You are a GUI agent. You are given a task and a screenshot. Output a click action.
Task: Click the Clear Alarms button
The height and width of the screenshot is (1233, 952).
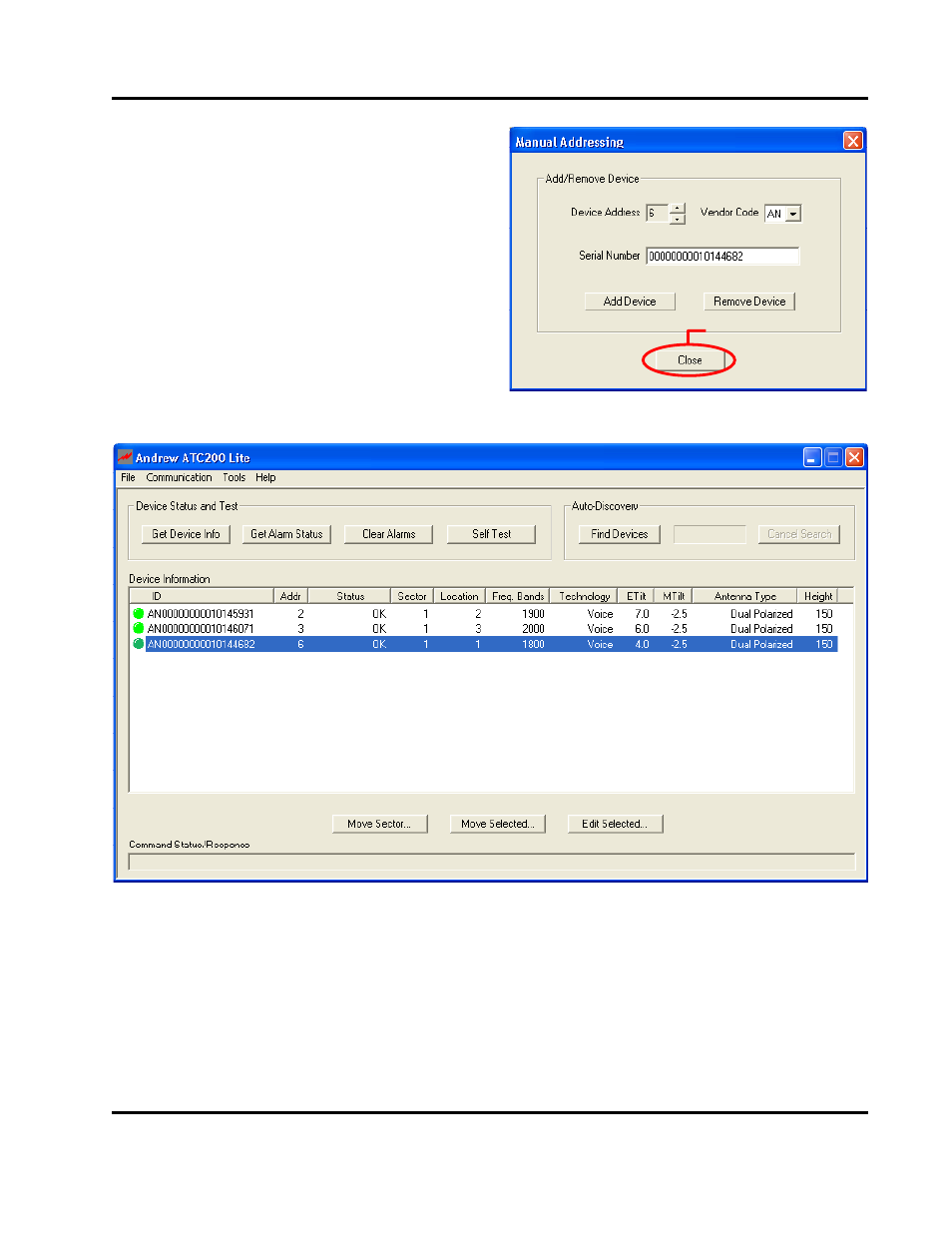388,534
